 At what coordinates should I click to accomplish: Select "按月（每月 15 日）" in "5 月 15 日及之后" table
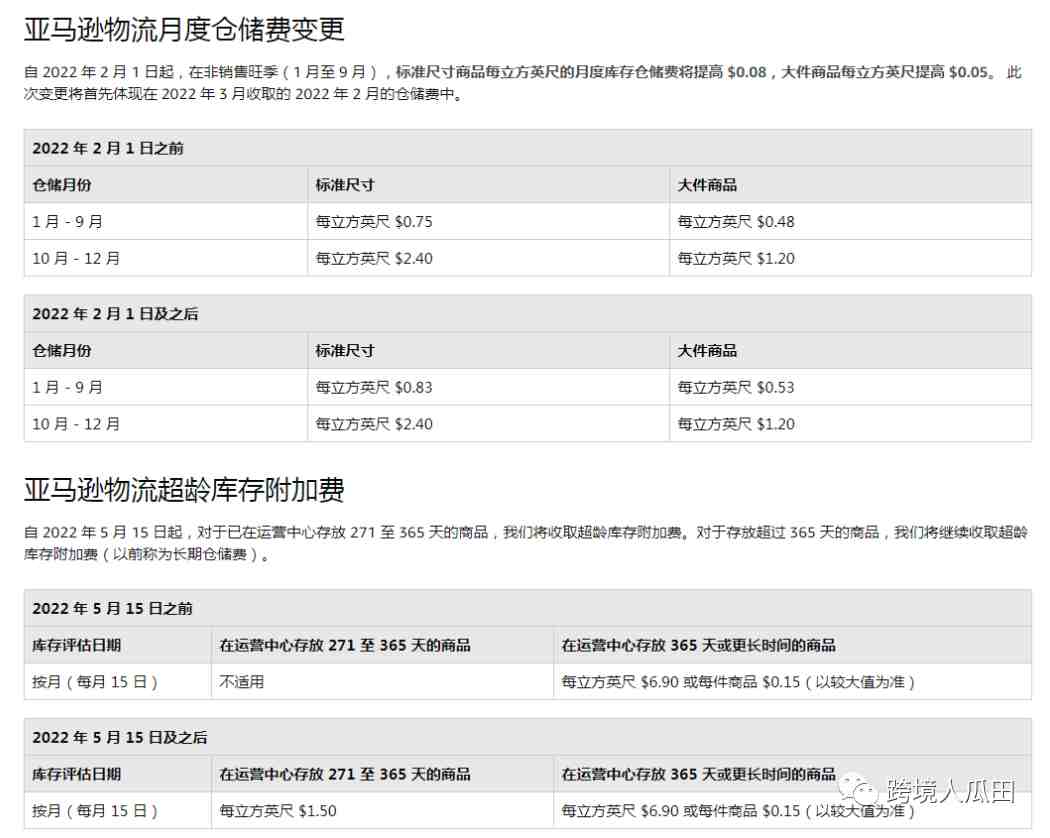95,811
